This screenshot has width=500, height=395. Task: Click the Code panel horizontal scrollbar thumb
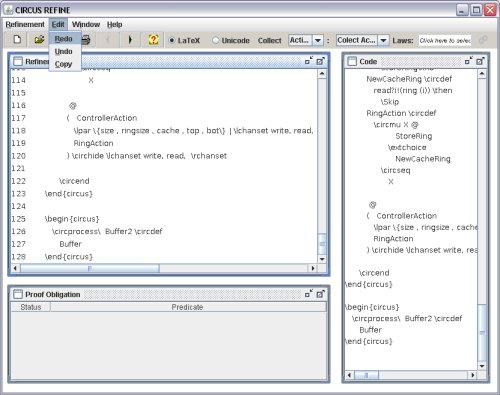(366, 375)
